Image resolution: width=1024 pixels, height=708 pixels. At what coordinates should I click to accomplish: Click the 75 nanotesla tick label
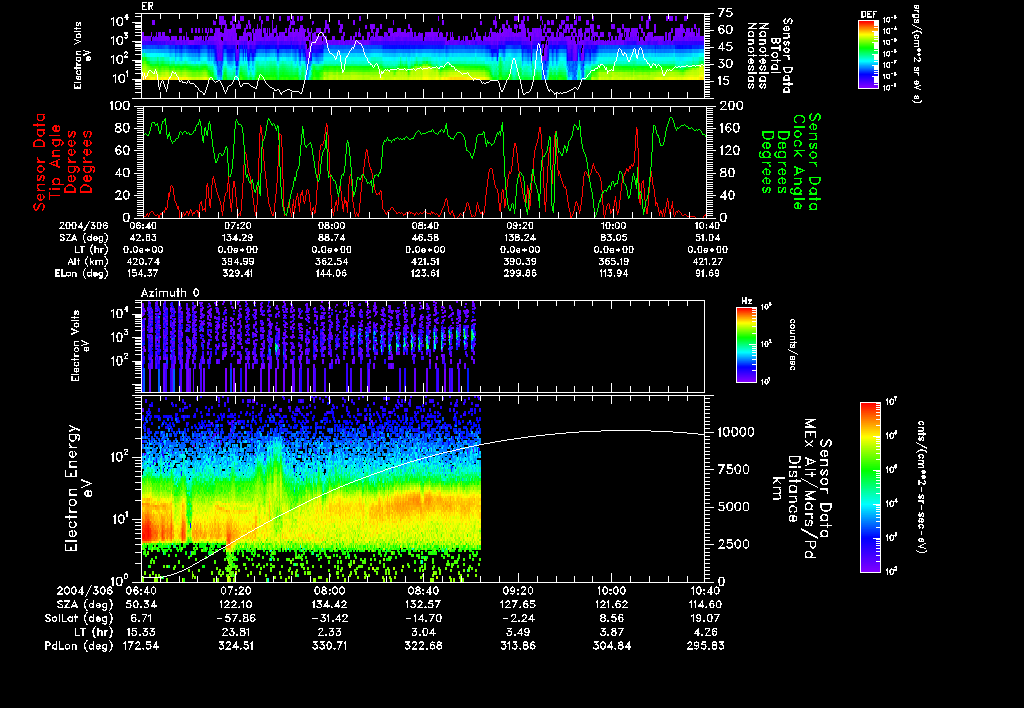726,13
